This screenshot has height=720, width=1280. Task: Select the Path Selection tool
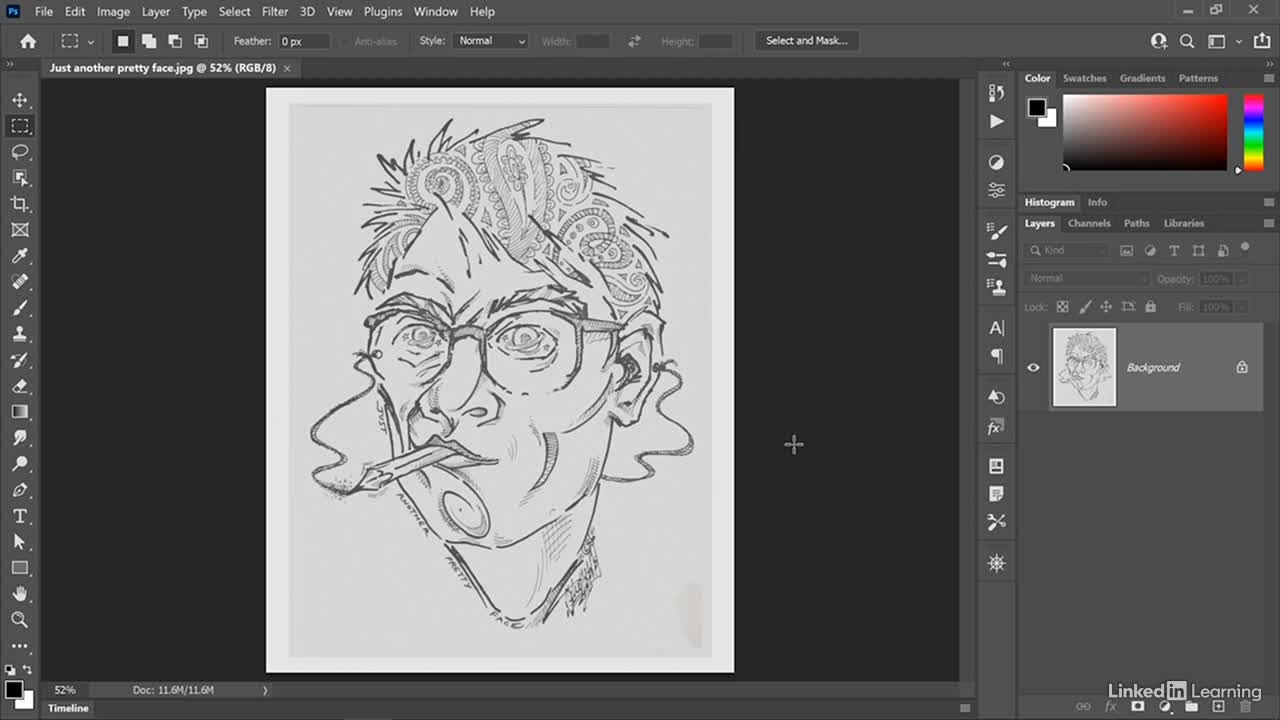pos(20,542)
